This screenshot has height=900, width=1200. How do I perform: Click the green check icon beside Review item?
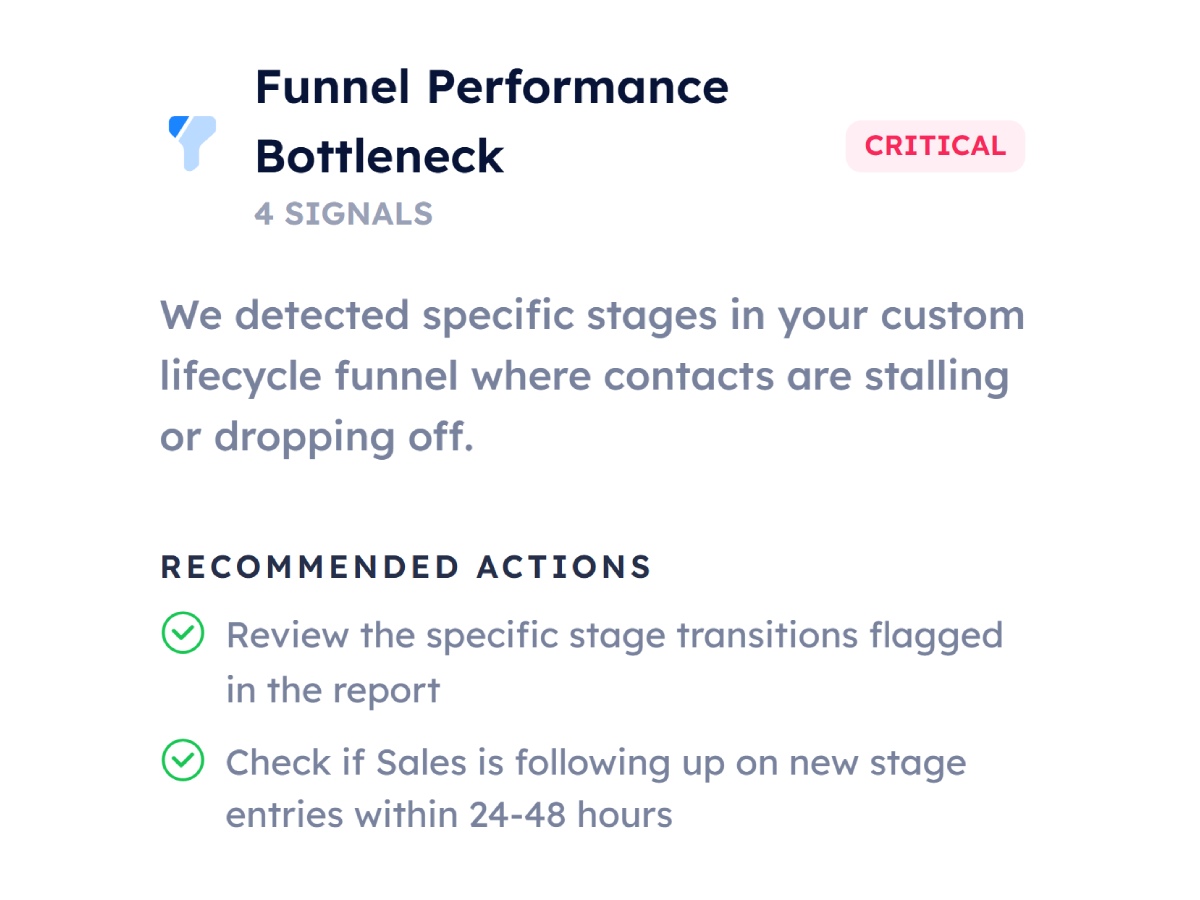pyautogui.click(x=182, y=633)
